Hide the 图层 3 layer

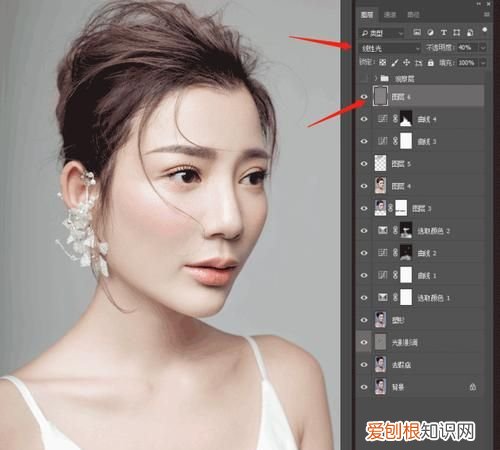(364, 208)
